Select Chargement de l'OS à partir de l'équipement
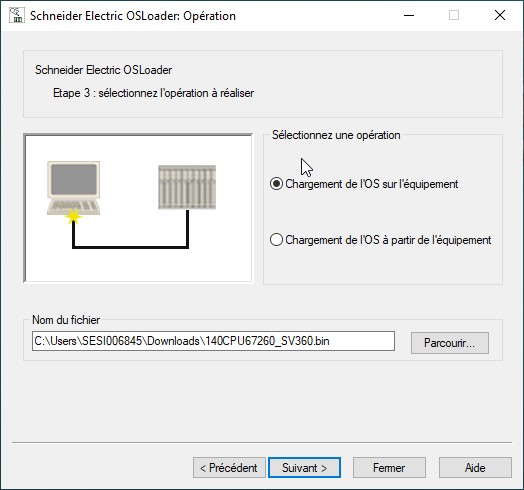Screen dimensions: 524x490 (x=381, y=240)
